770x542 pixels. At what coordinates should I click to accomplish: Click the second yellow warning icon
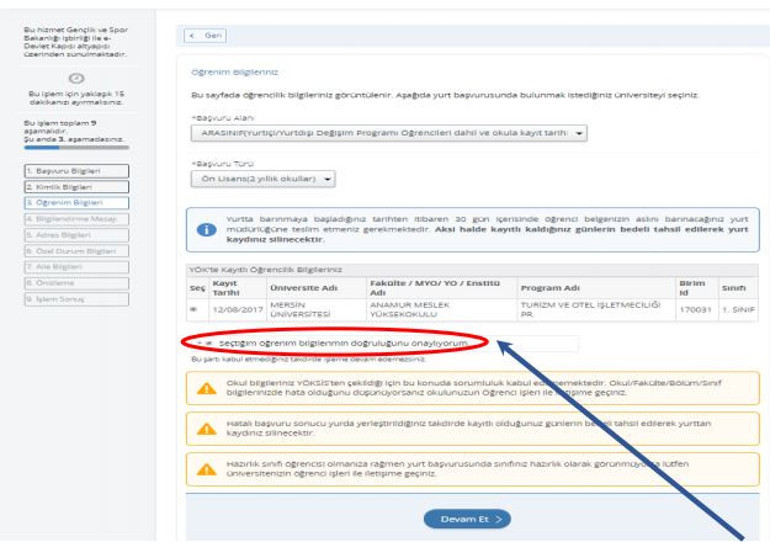206,428
